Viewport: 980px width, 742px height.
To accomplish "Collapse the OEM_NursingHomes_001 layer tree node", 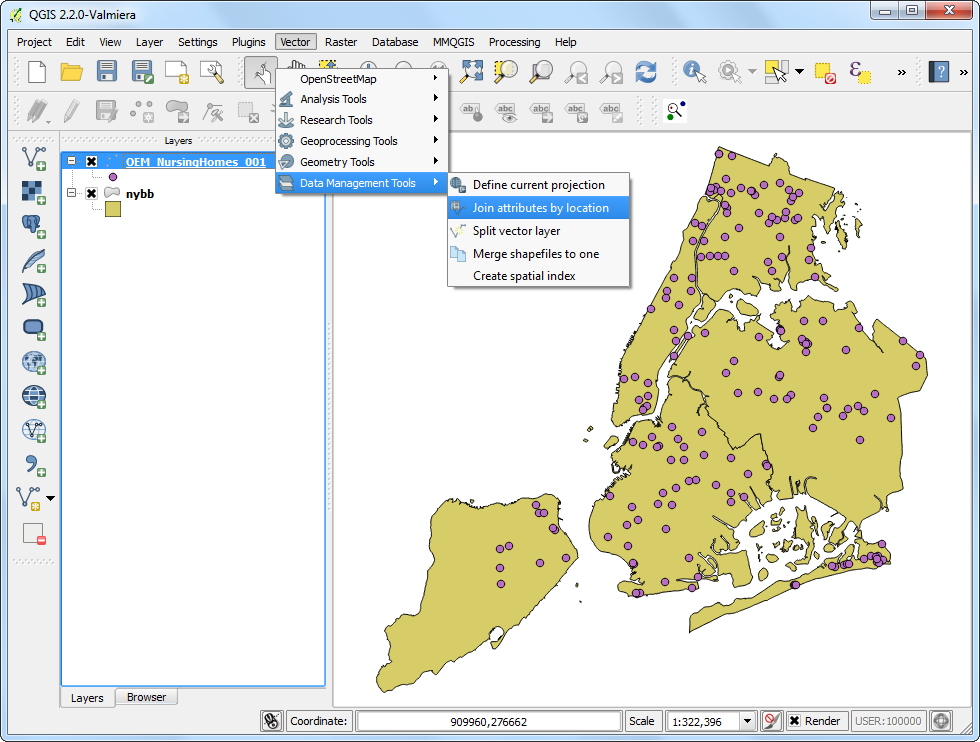I will pos(71,161).
